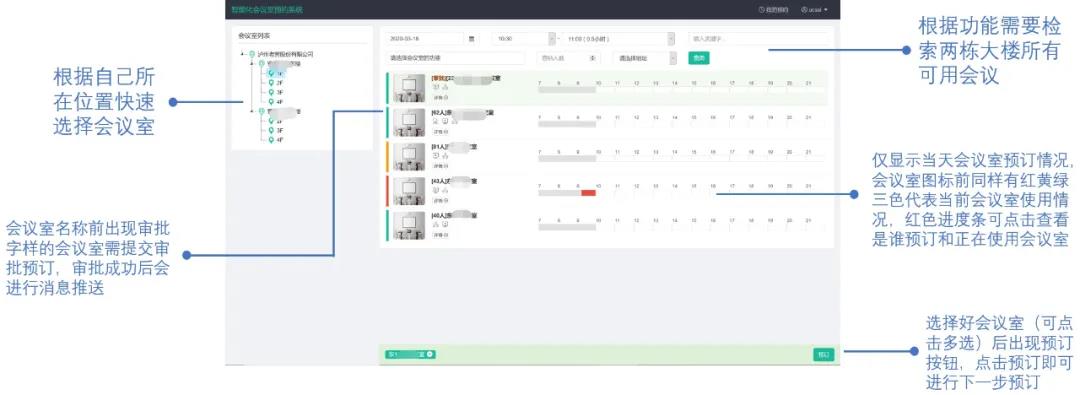Collapse the root company tree node
Image resolution: width=1080 pixels, height=395 pixels.
pos(242,54)
